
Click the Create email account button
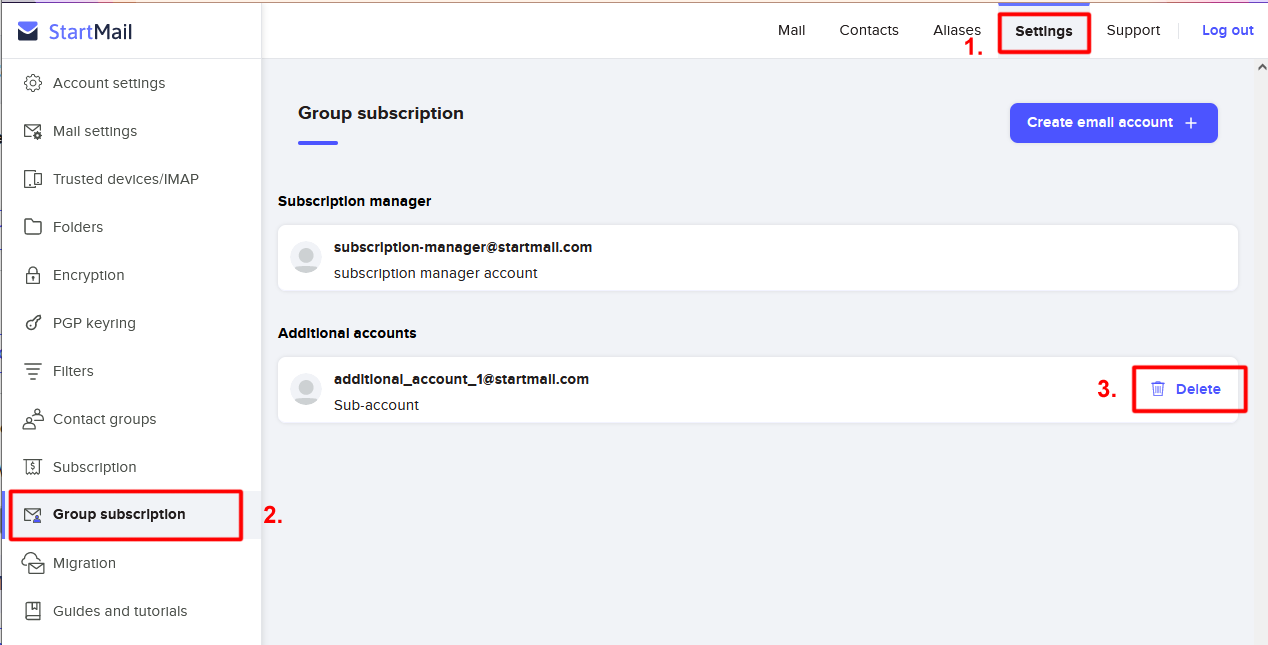pos(1113,123)
